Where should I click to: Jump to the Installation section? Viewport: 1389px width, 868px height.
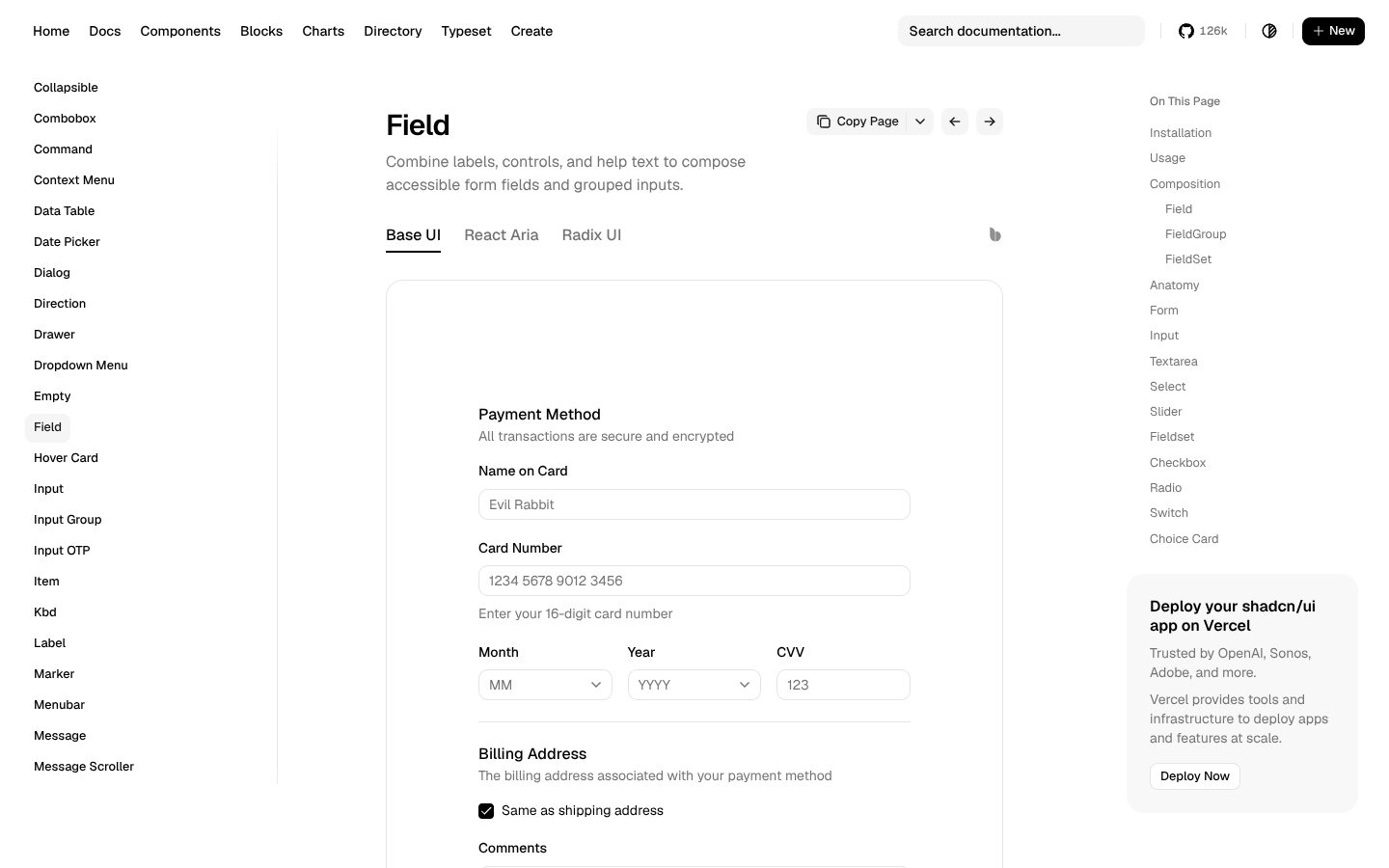(x=1181, y=133)
